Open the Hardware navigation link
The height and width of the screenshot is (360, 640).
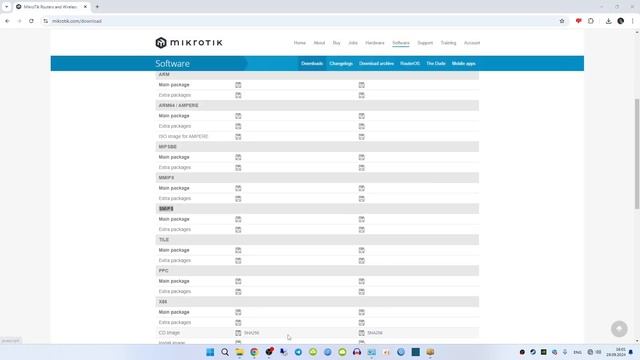coord(375,43)
